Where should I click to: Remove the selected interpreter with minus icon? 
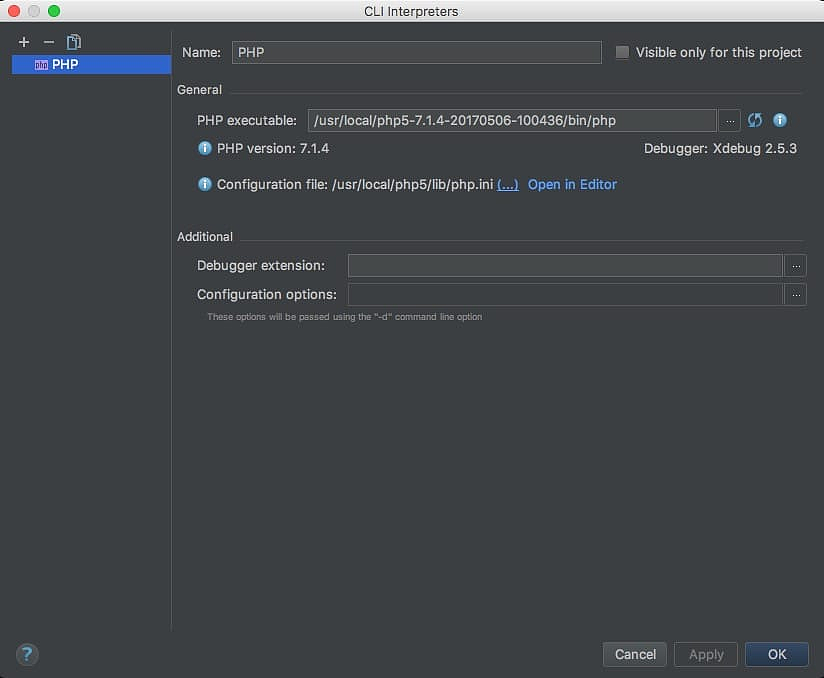[49, 42]
